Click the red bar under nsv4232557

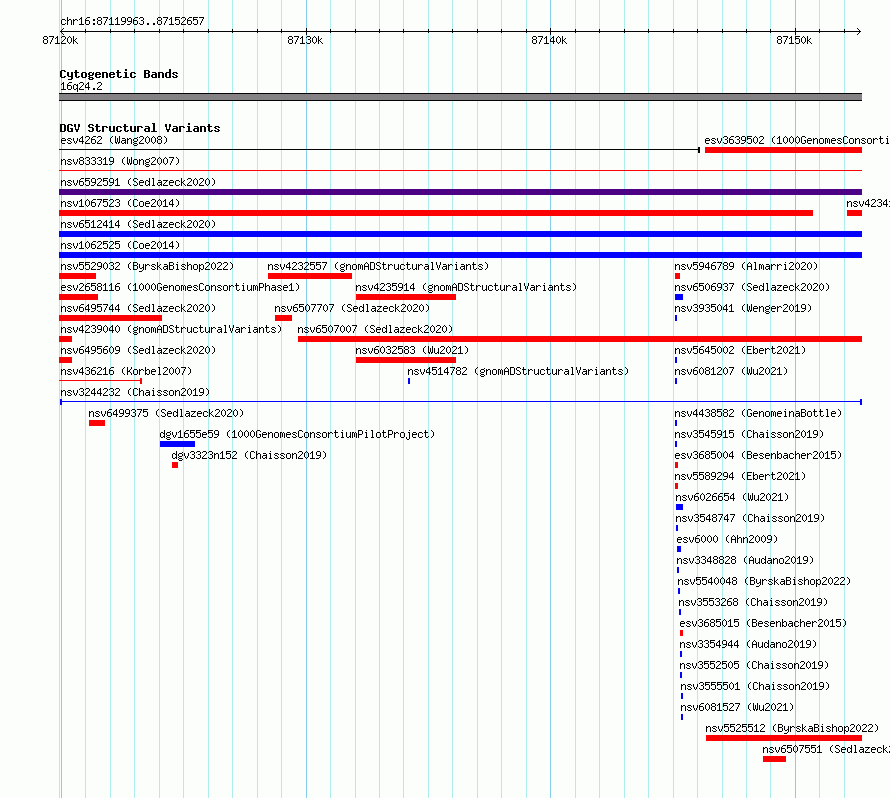[310, 276]
